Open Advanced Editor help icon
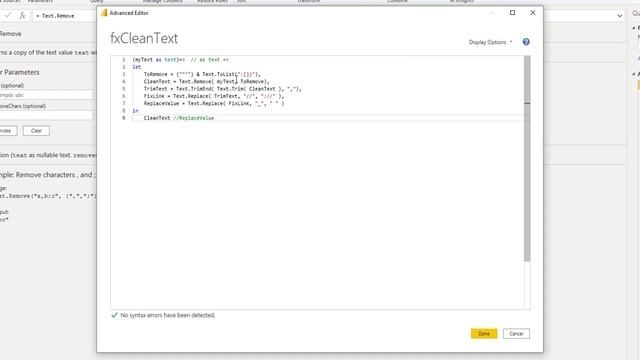This screenshot has height=360, width=640. [526, 42]
